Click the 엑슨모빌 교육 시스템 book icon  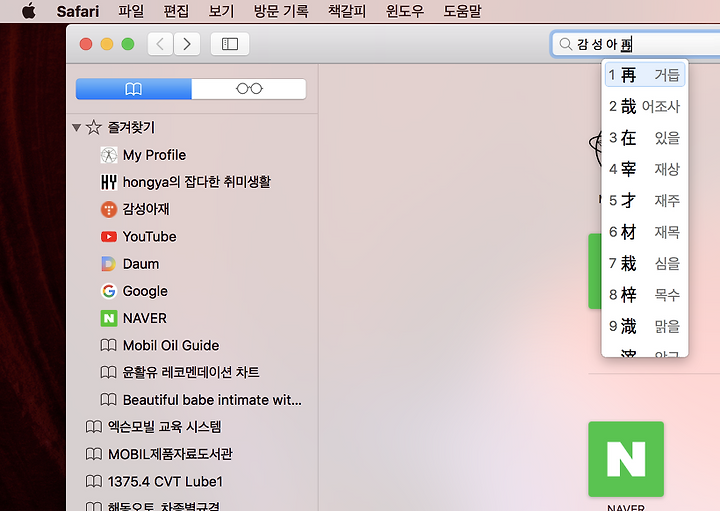(94, 427)
